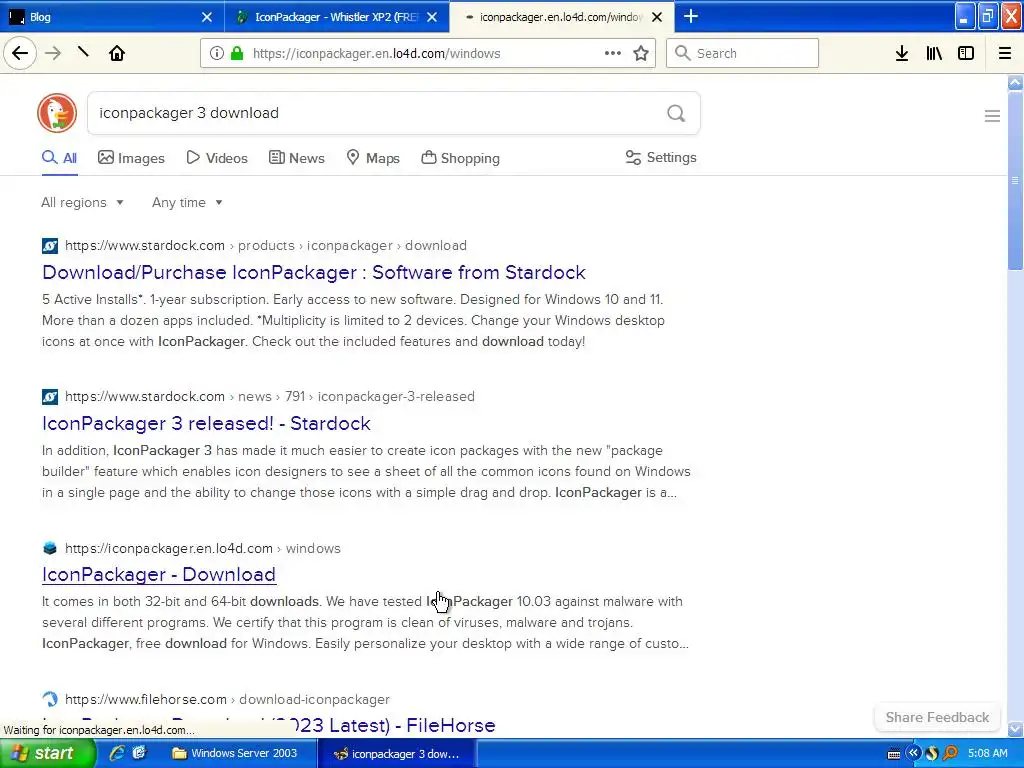
Task: Open IconPackager - Download link
Action: click(159, 574)
